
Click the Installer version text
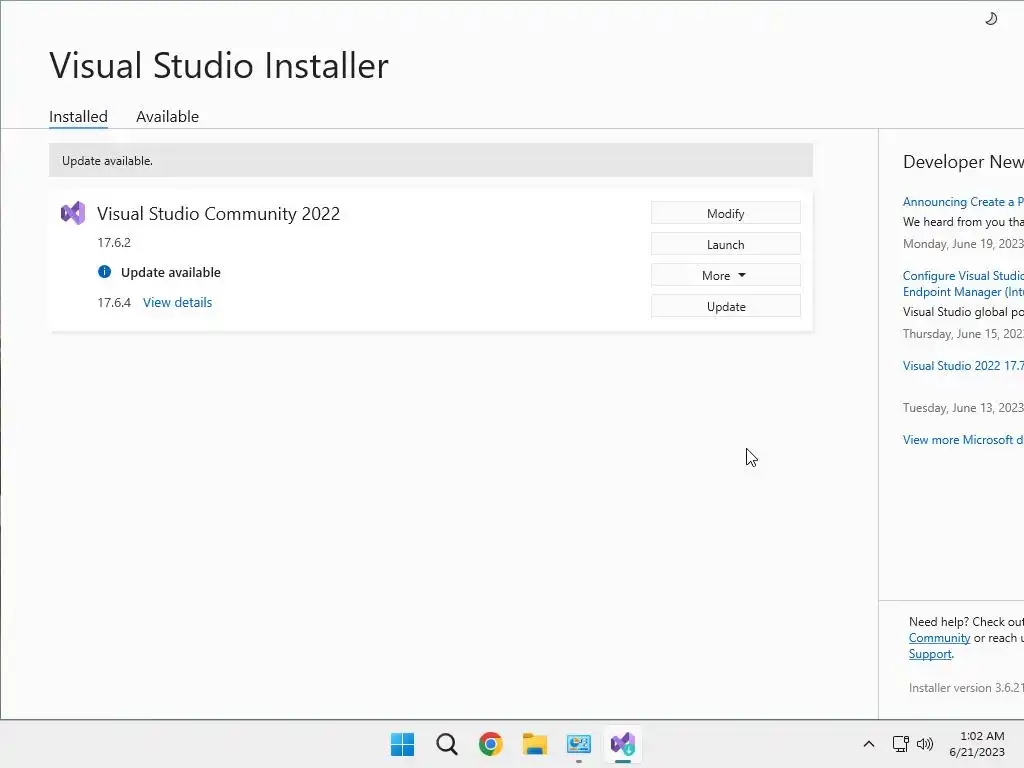966,688
